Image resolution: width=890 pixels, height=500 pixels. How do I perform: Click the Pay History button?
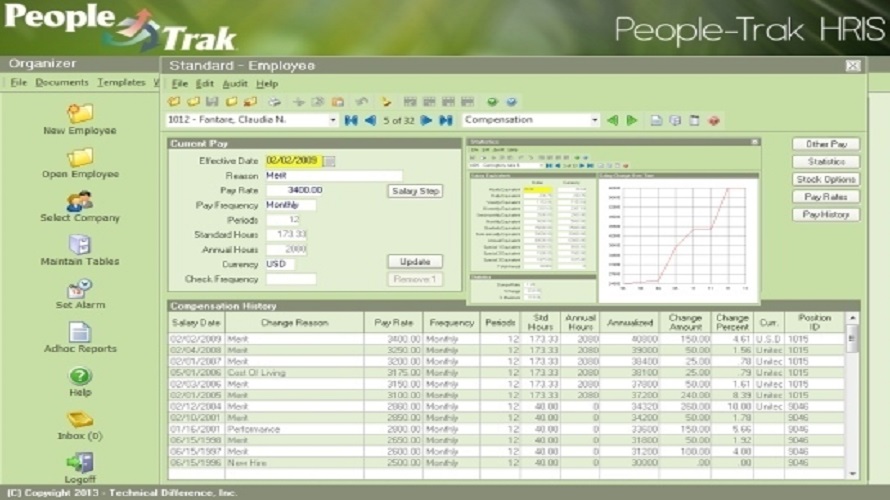tap(826, 215)
